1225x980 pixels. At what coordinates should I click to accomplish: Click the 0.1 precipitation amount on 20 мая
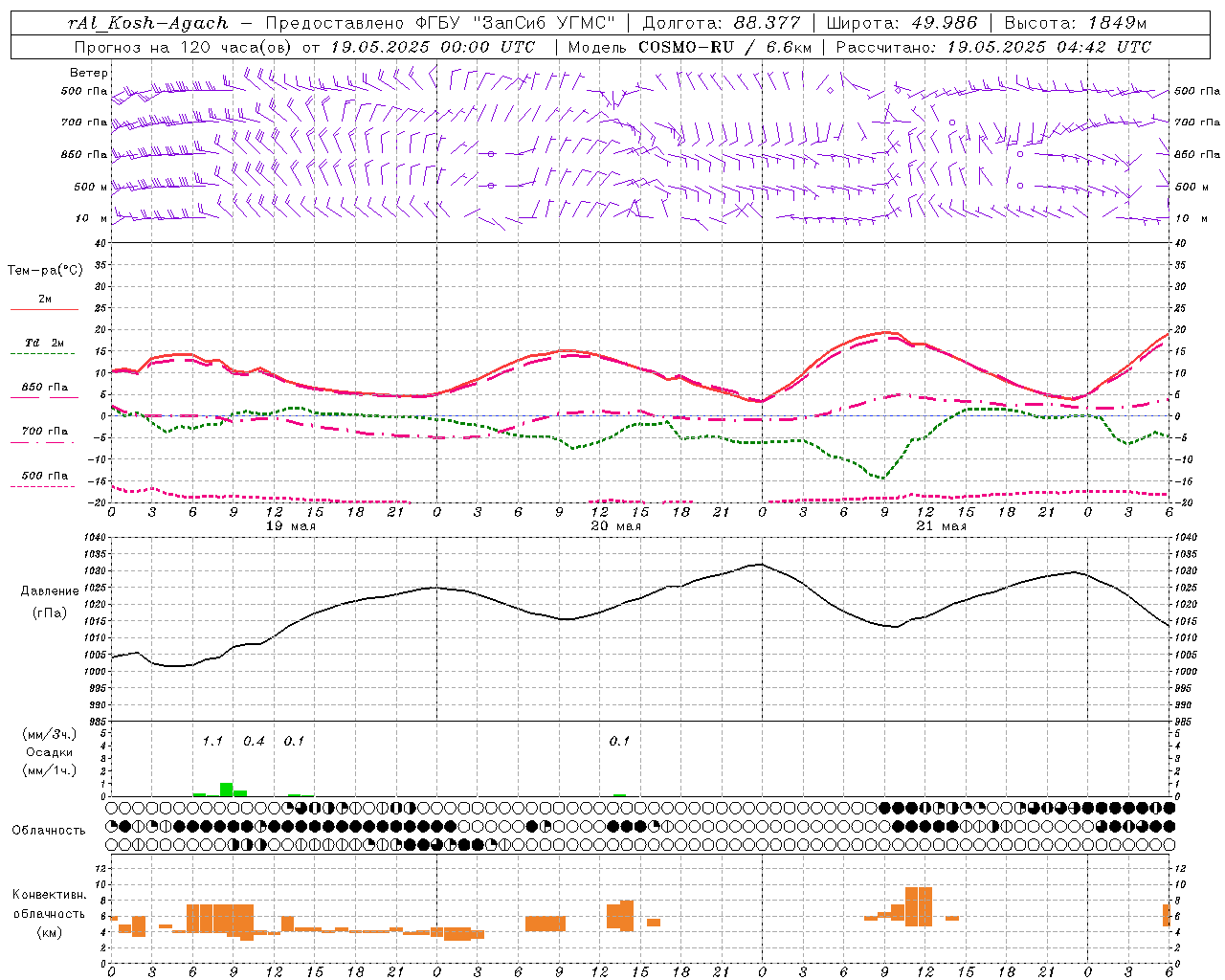click(619, 741)
